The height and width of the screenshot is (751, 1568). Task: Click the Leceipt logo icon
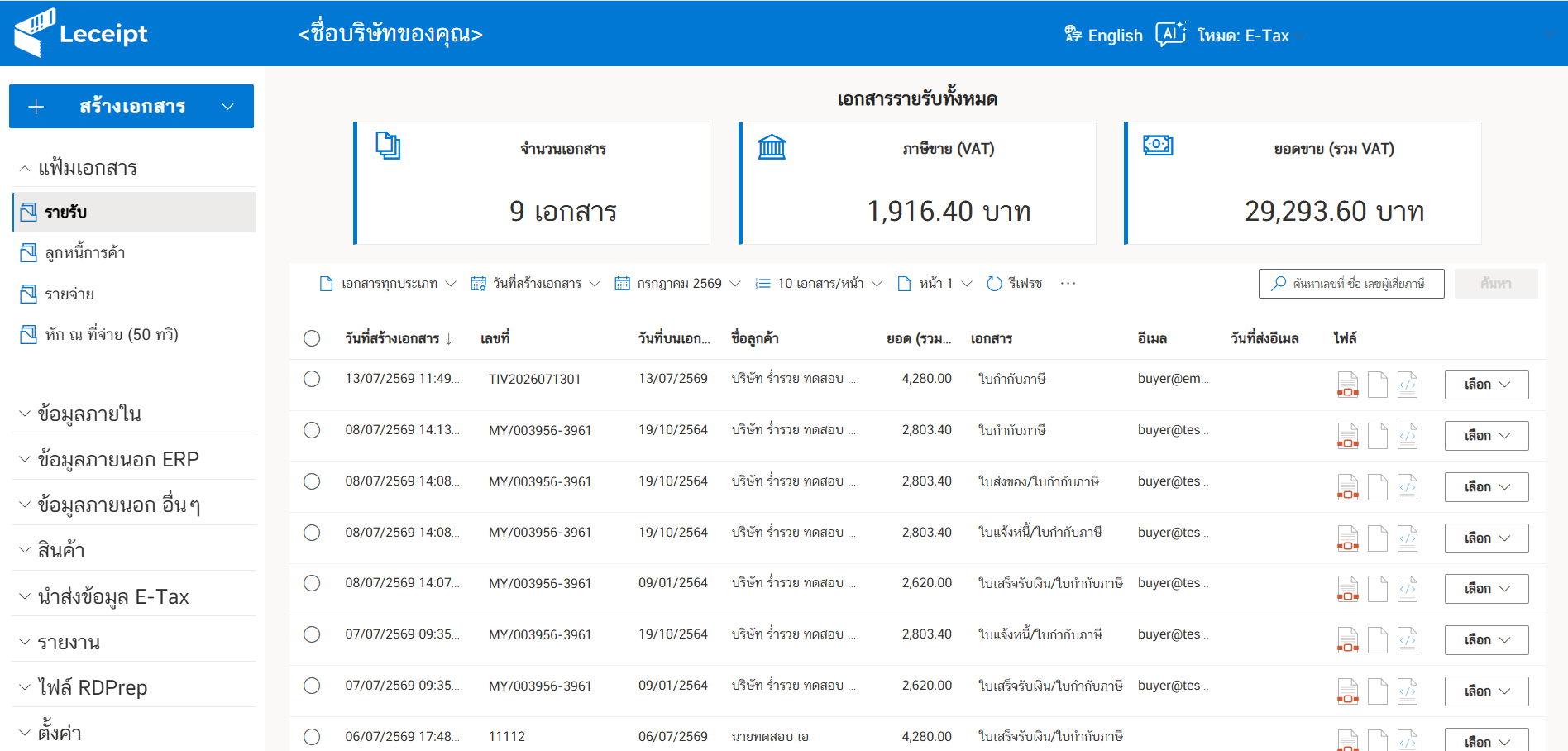point(35,33)
